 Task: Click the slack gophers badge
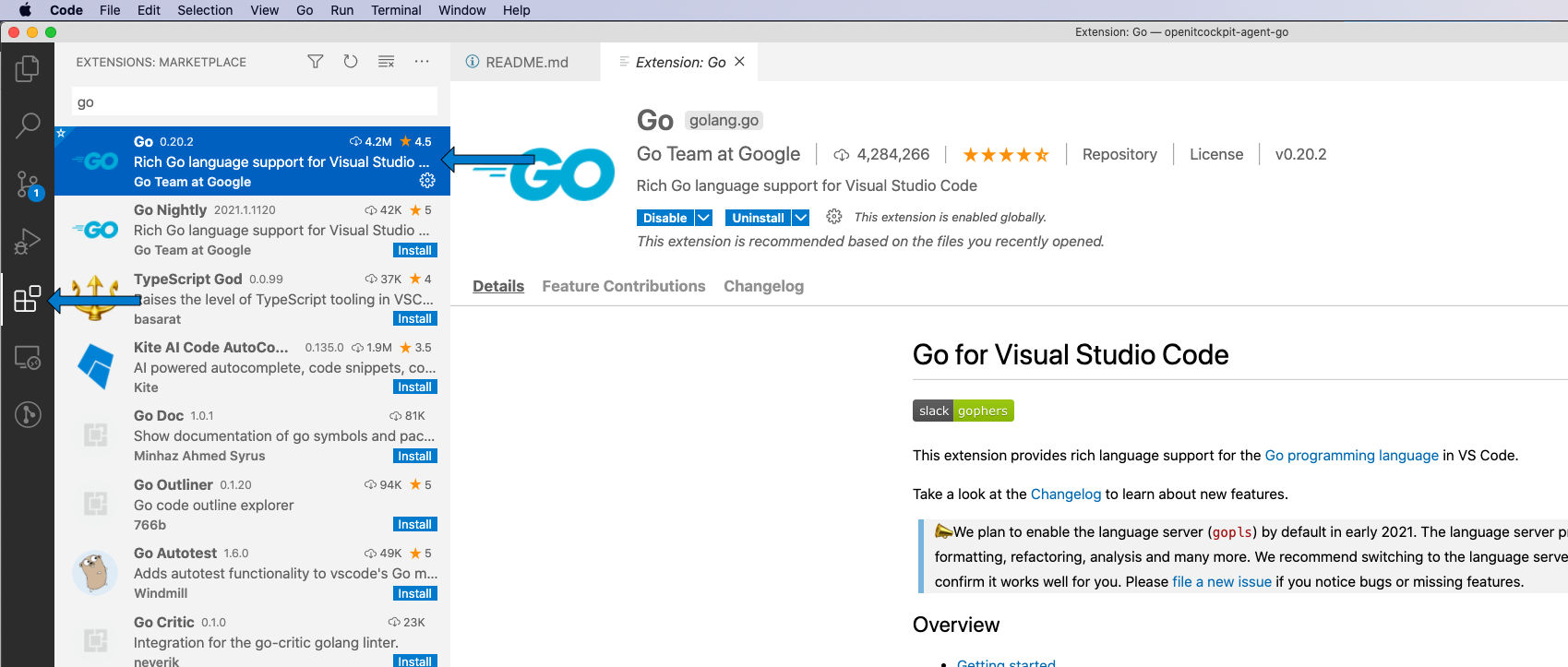pyautogui.click(x=963, y=411)
